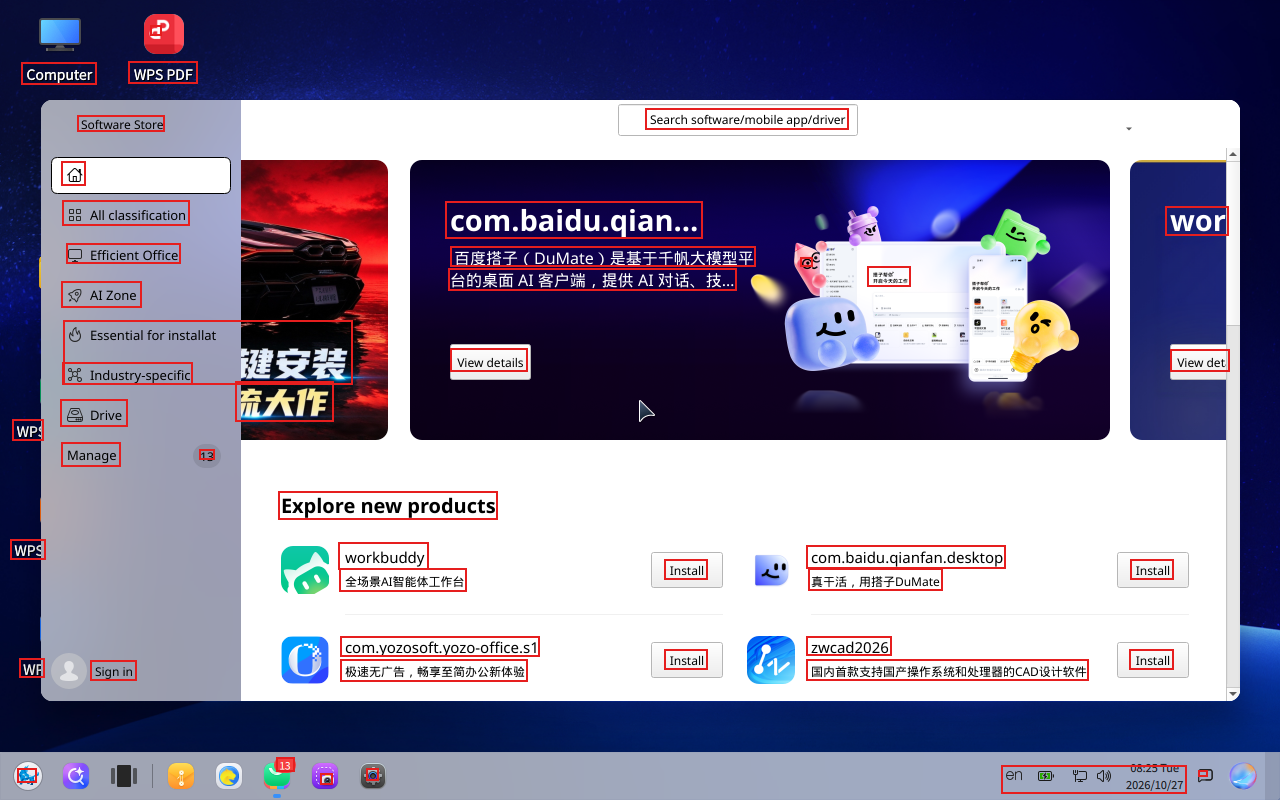
Task: Open the zwcad2026 title text
Action: (x=849, y=647)
